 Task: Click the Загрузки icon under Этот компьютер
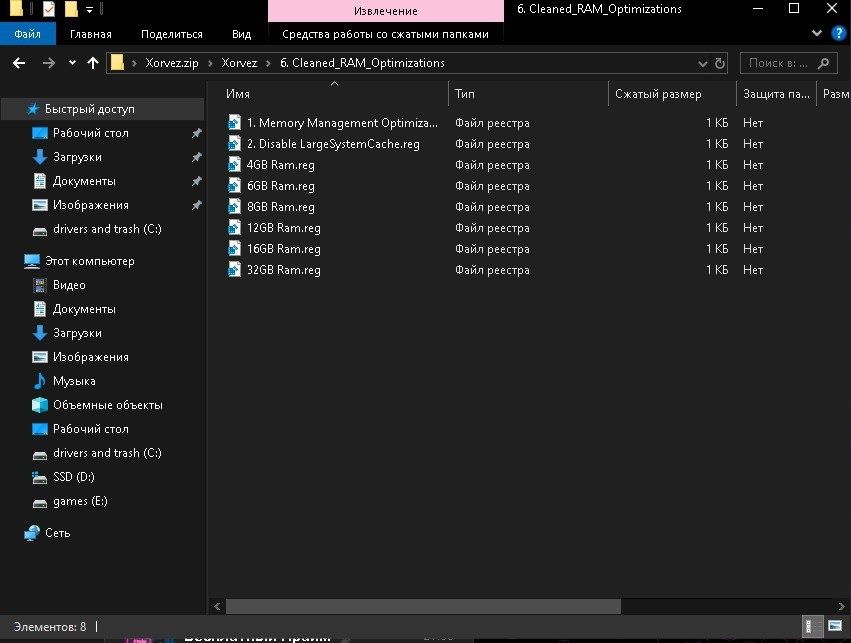pos(40,333)
